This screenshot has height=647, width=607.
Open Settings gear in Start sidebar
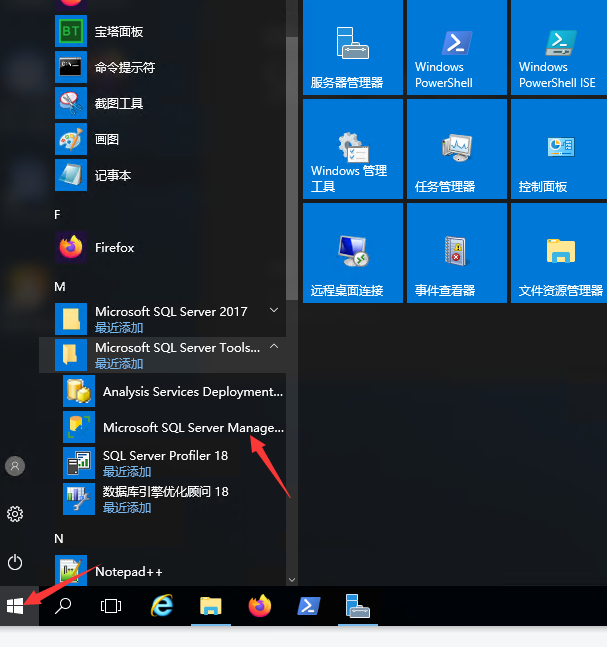coord(15,514)
